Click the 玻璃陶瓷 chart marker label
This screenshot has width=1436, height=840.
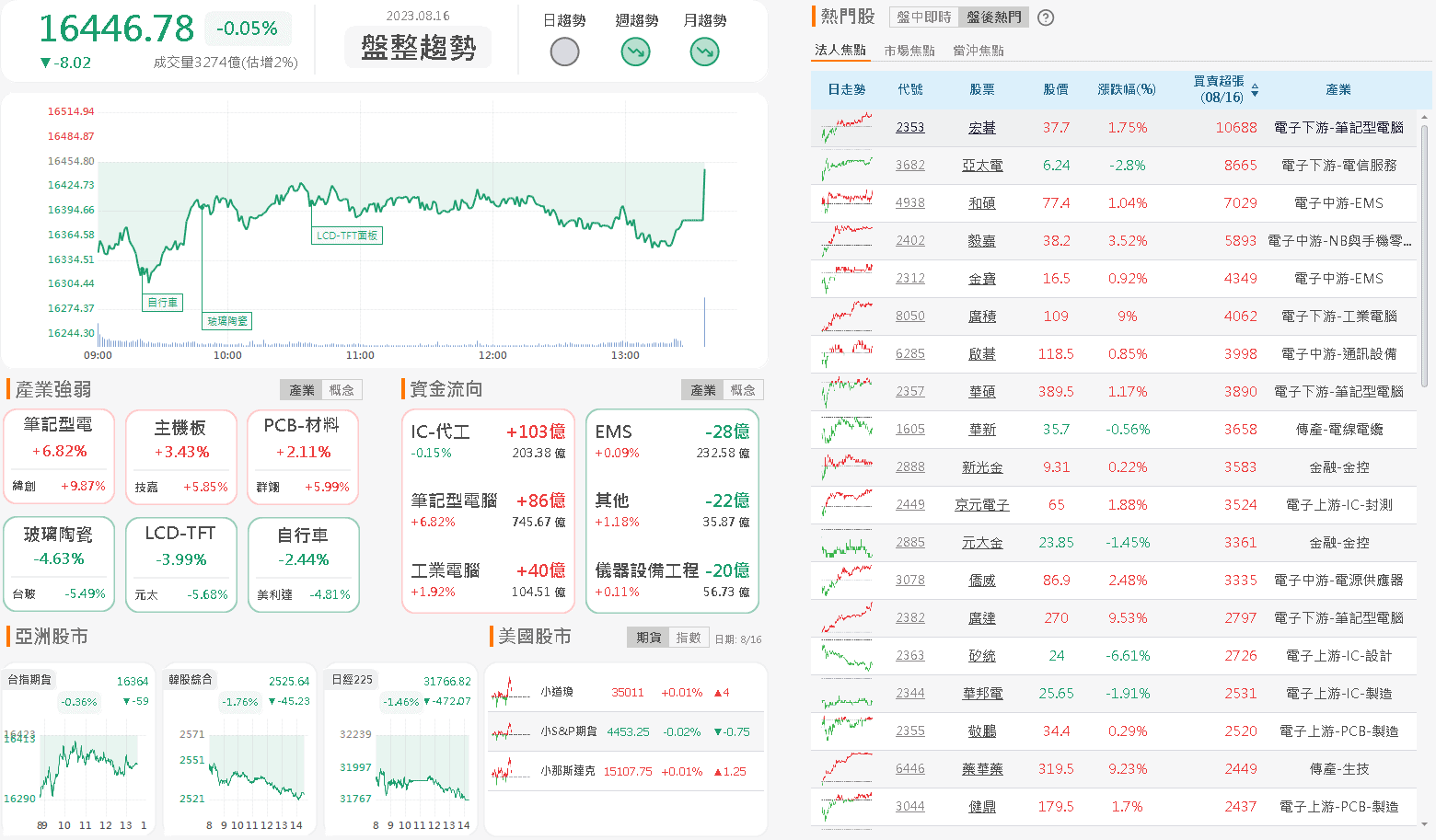pos(227,321)
